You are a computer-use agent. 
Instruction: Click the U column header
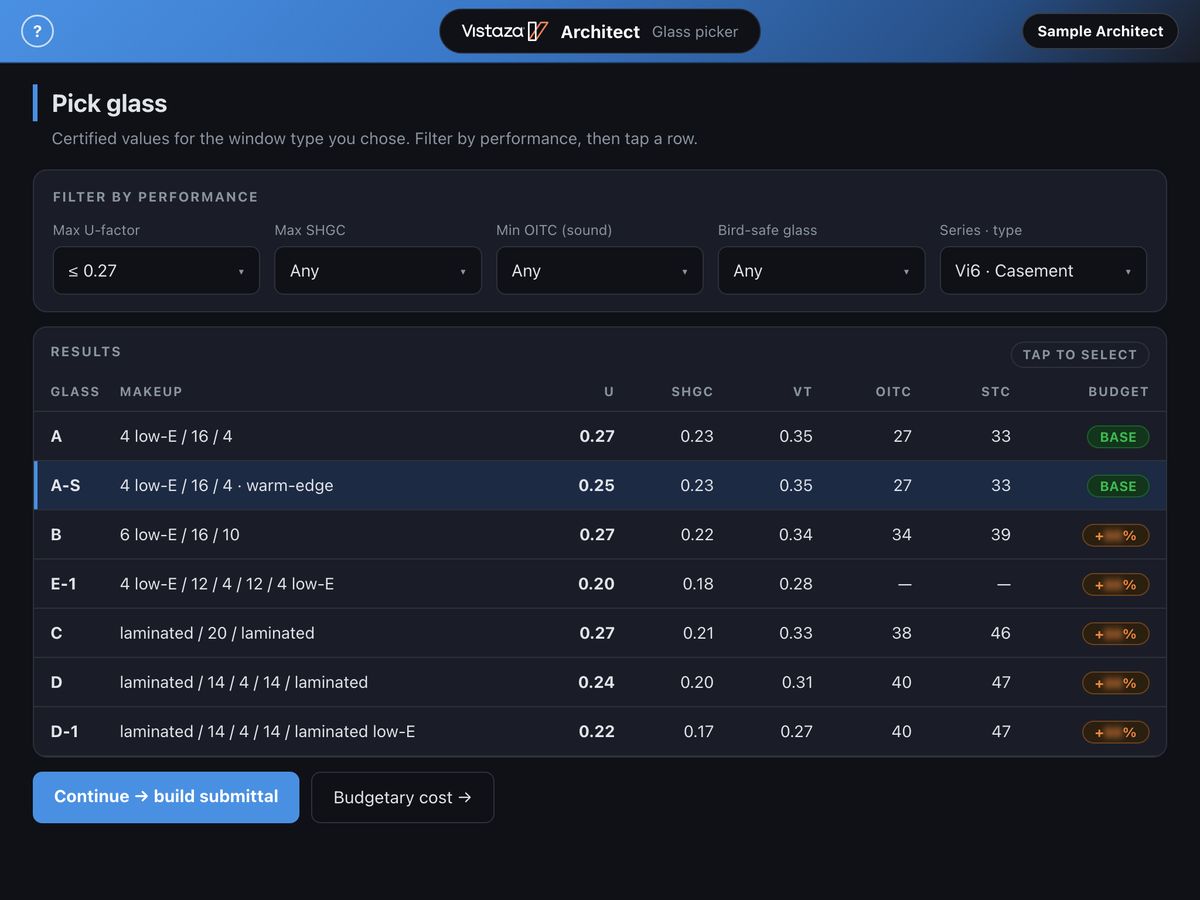tap(609, 392)
